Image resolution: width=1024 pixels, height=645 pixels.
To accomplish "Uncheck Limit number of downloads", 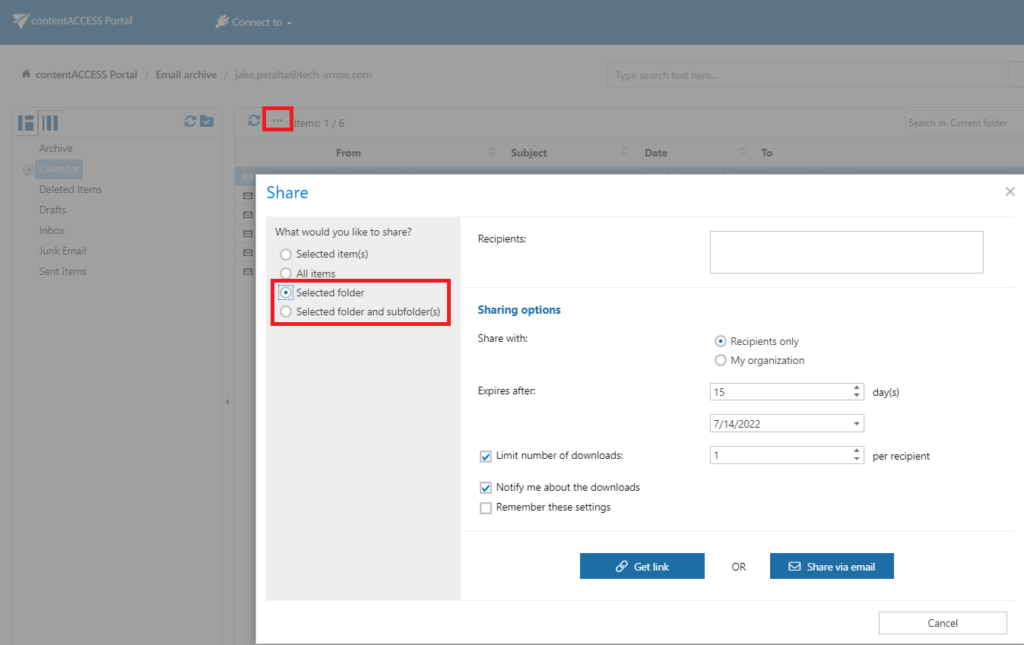I will [486, 455].
